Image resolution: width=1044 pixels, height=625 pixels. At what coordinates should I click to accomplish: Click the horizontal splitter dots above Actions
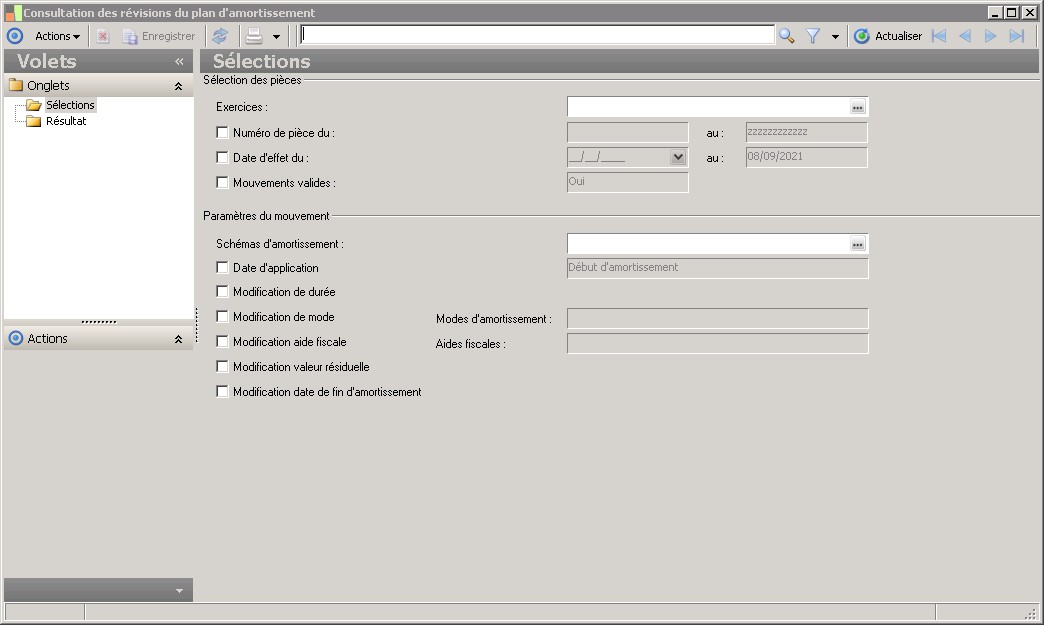tap(99, 322)
